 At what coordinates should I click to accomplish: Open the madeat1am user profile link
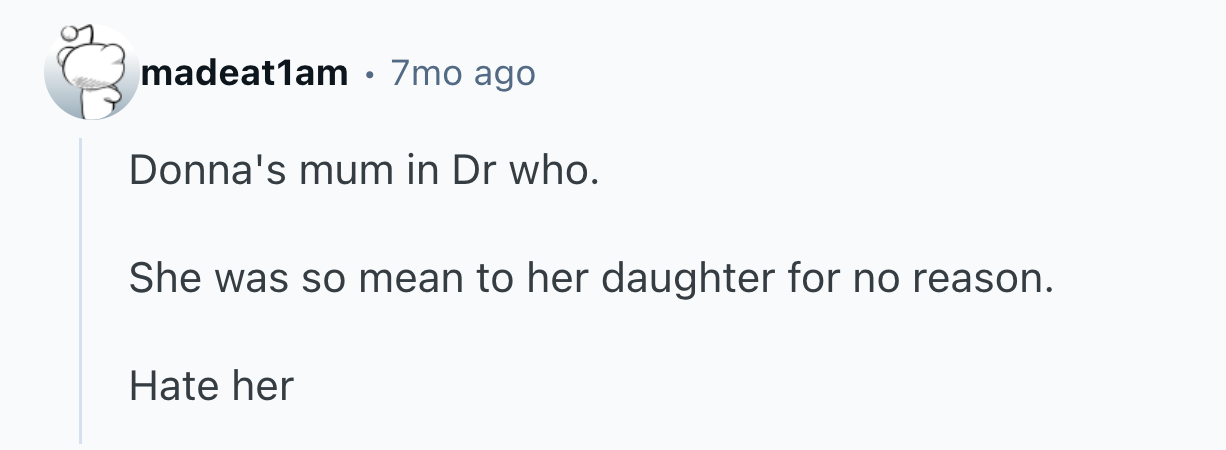click(244, 73)
